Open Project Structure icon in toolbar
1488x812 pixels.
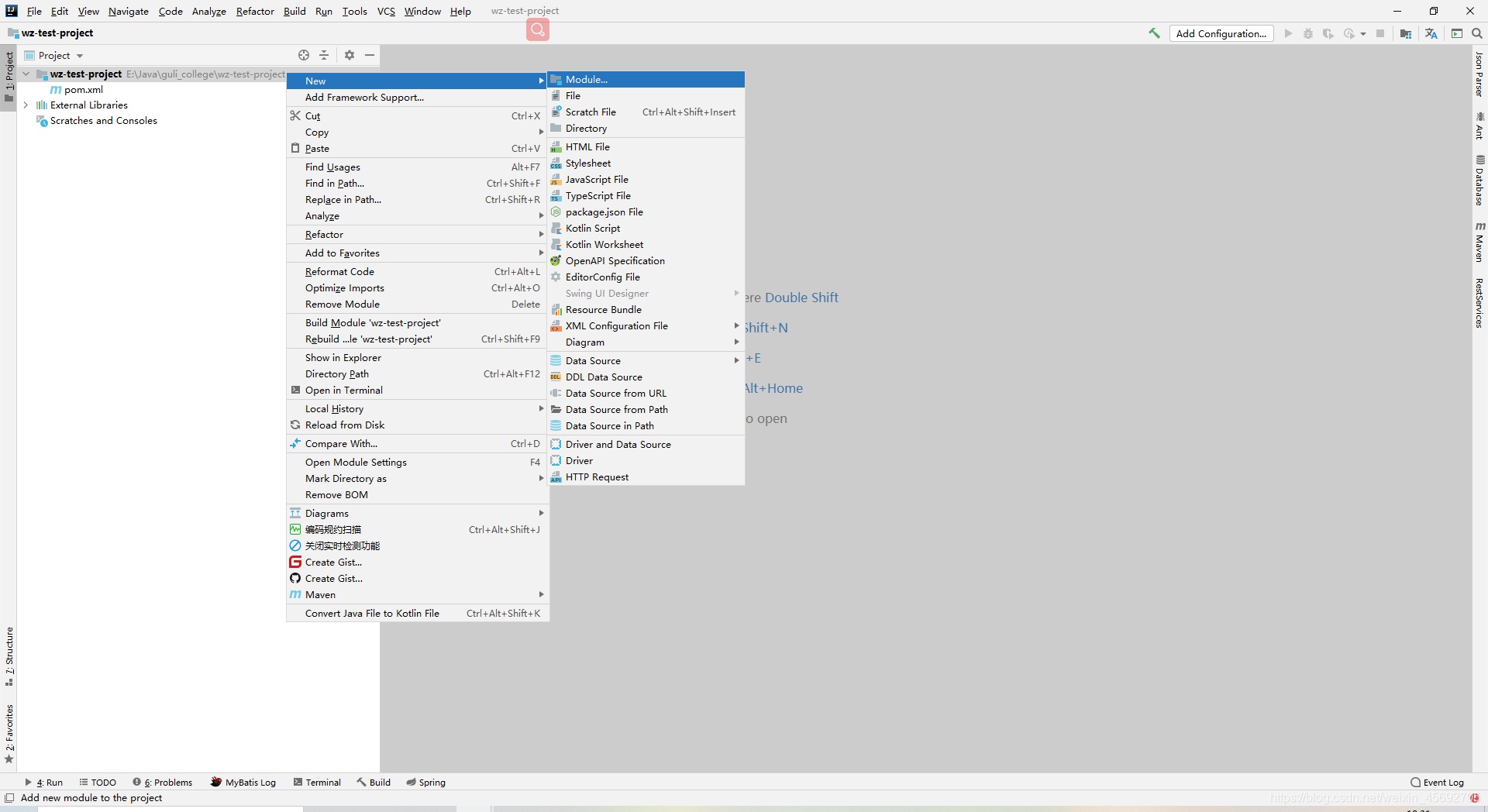click(x=1406, y=33)
